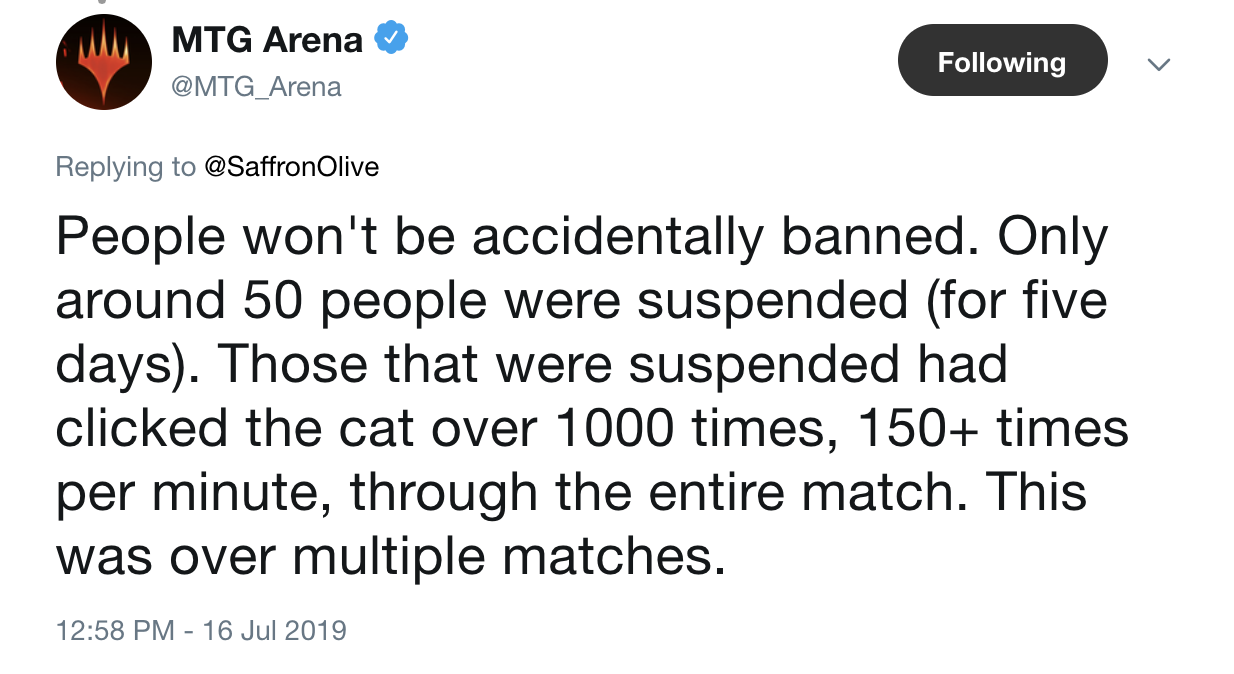Open the MTG Arena display name

coord(267,40)
